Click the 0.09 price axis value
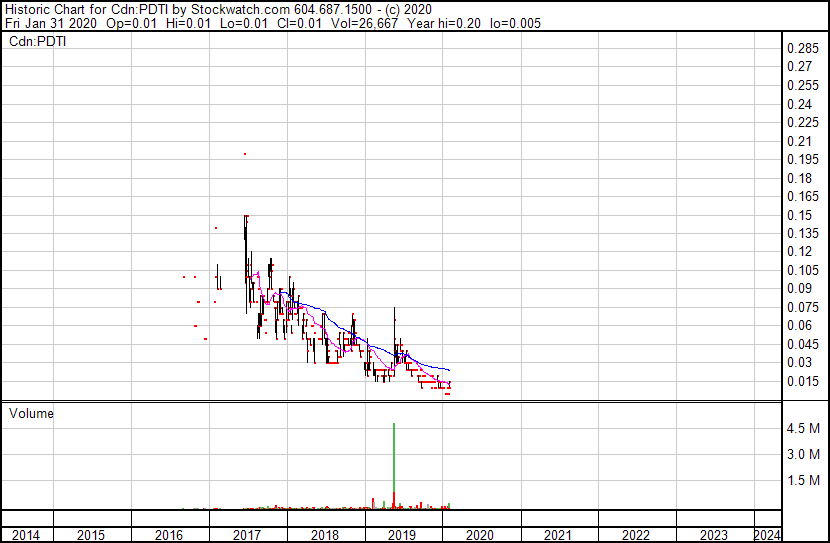 (799, 288)
